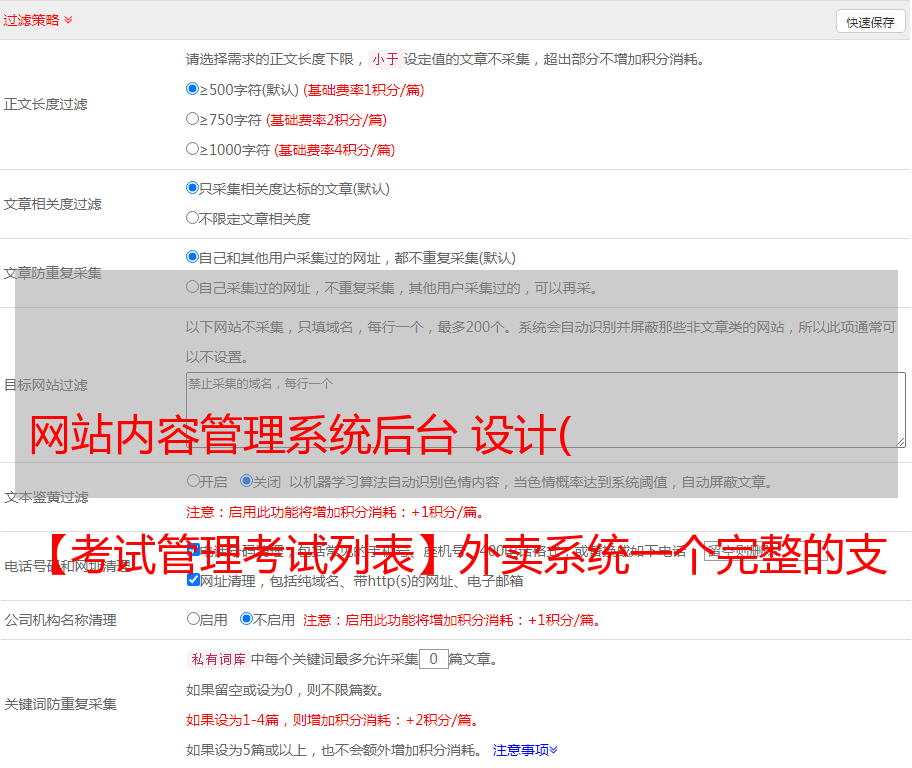This screenshot has height=768, width=912.
Task: Toggle the 网址清理 checkbox
Action: point(193,580)
